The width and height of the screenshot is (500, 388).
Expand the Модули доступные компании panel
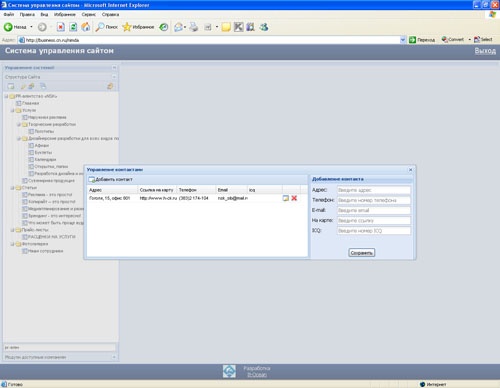(114, 357)
